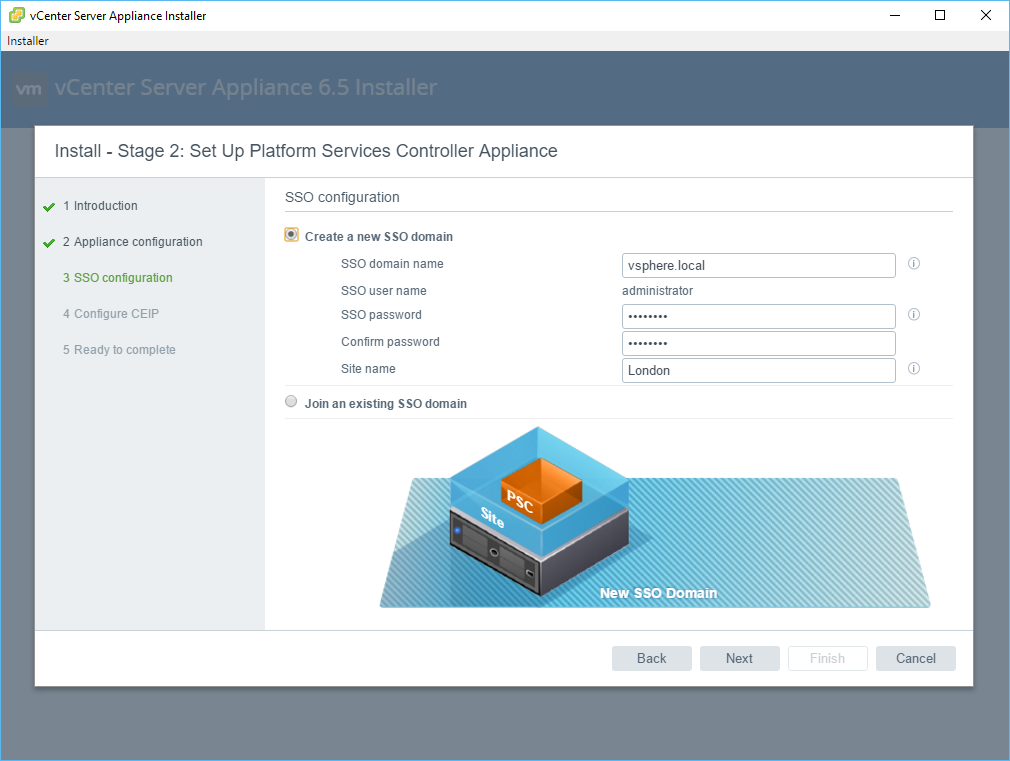Screen dimensions: 1010x761
Task: Click the Site name field containing London
Action: [757, 370]
